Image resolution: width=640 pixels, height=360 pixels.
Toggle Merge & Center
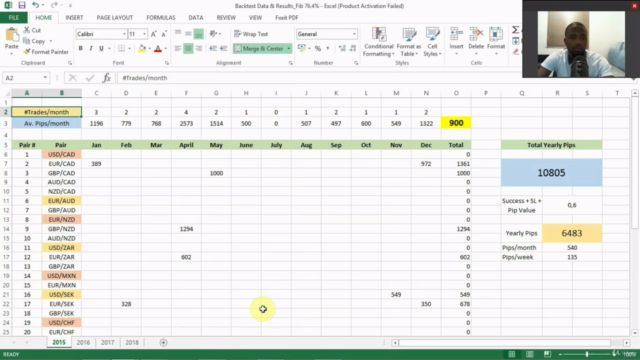(x=259, y=49)
